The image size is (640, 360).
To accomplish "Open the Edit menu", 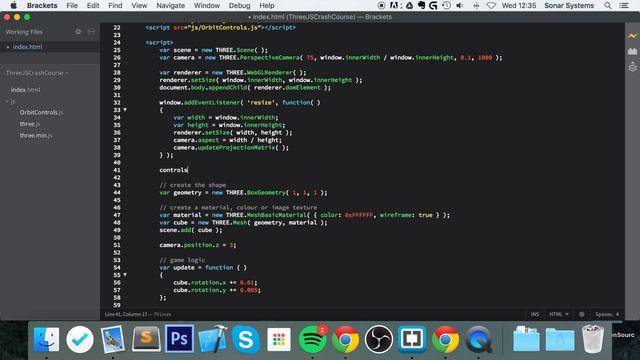I will [x=93, y=6].
